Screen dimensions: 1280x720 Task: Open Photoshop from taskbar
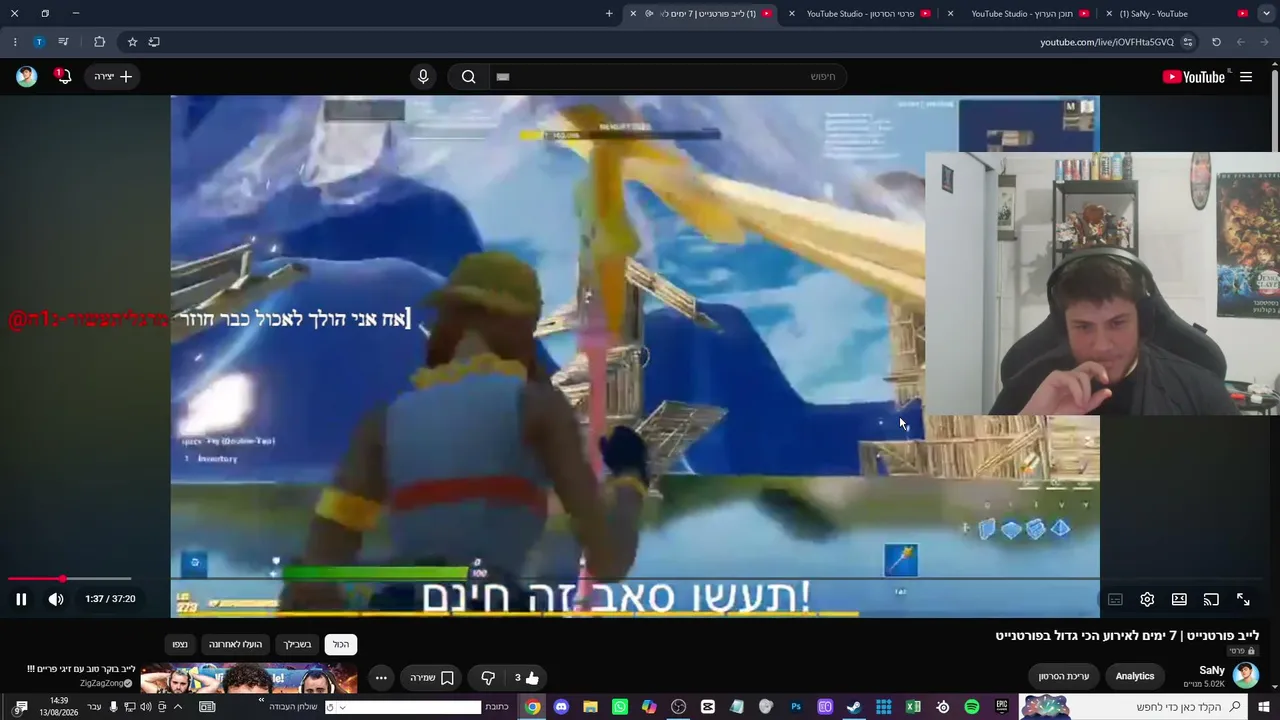(796, 707)
